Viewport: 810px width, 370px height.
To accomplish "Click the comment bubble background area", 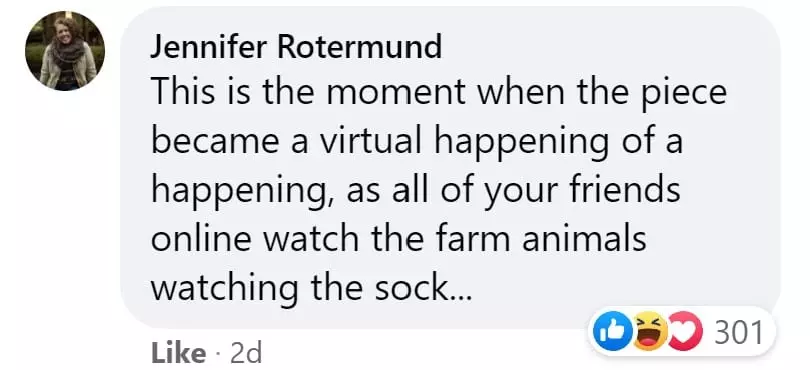I will [x=450, y=168].
